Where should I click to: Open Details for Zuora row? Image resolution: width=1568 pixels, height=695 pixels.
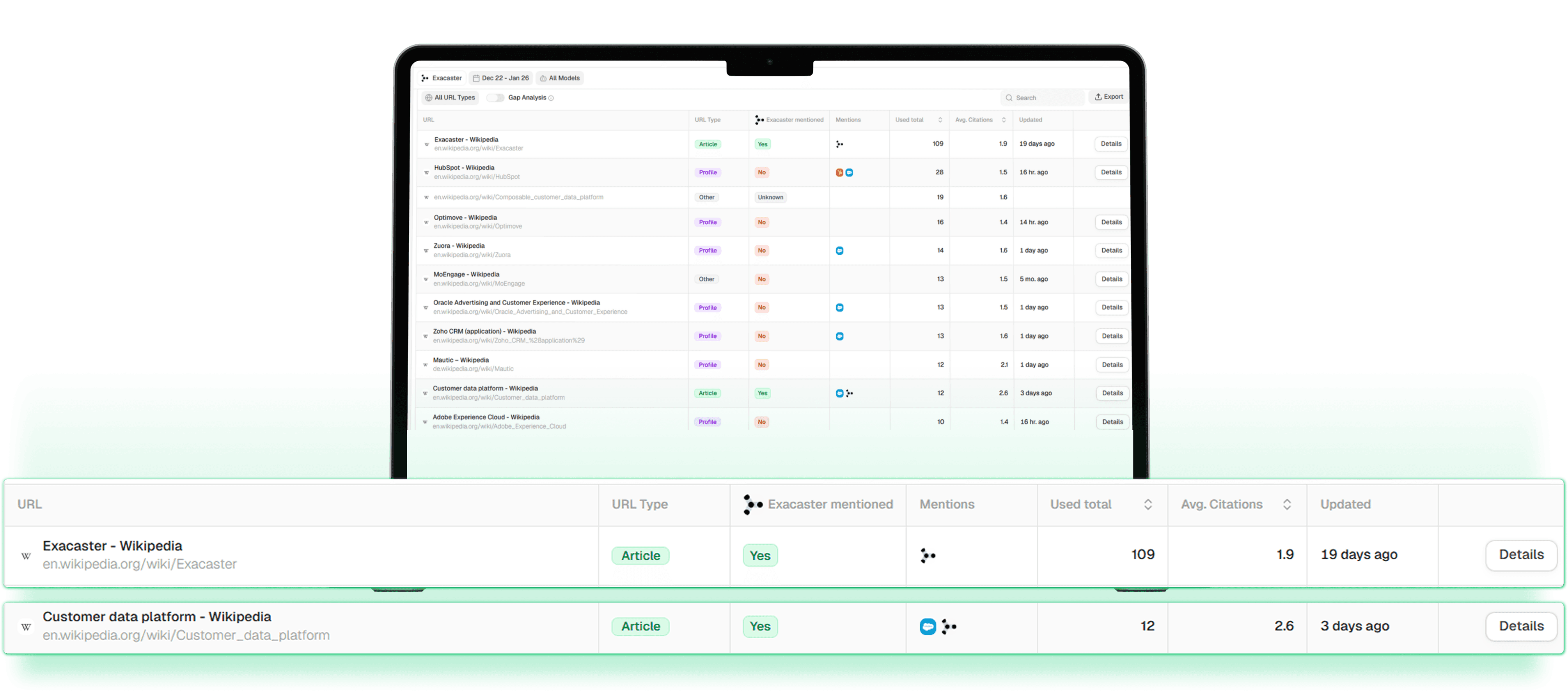[x=1112, y=251]
